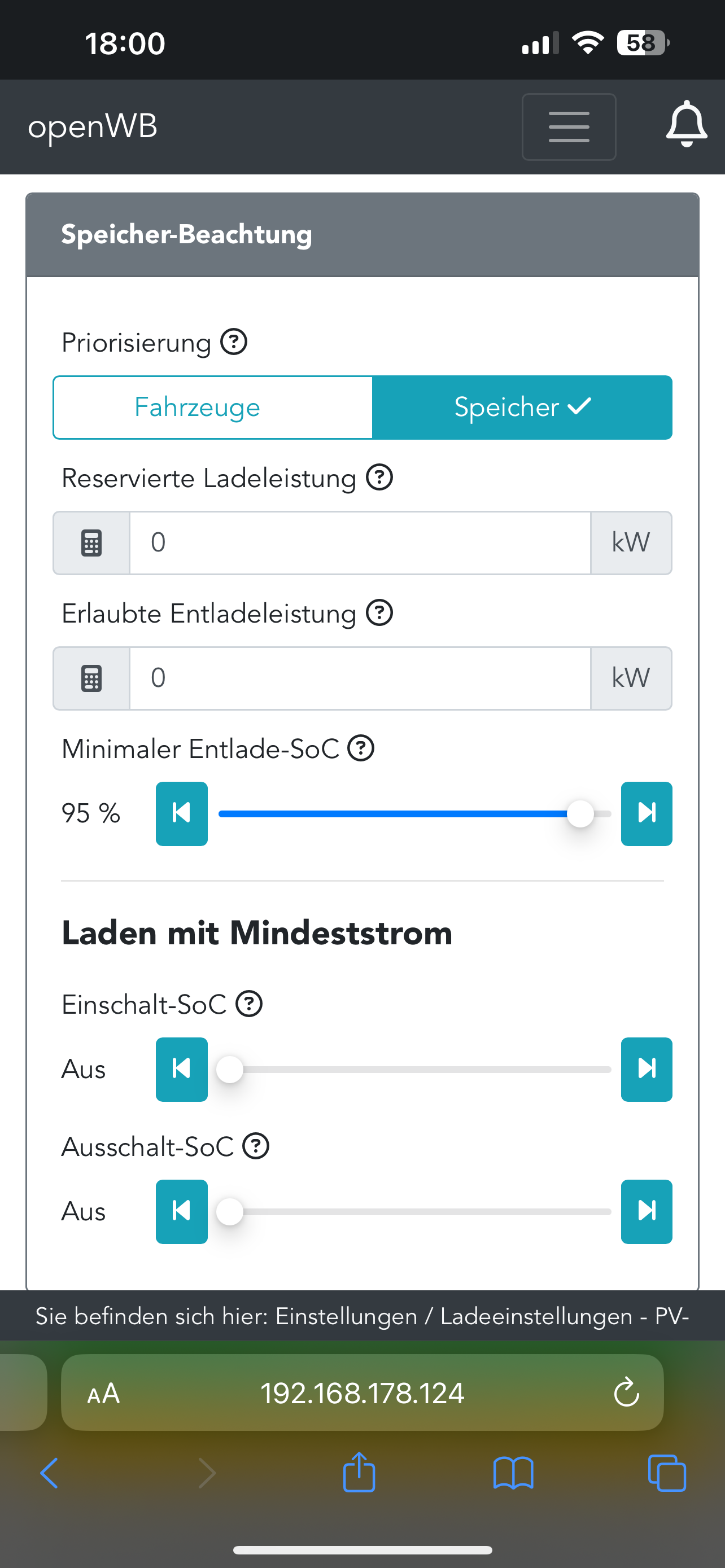The height and width of the screenshot is (1568, 725).
Task: Reload the page in Safari
Action: click(x=626, y=1393)
